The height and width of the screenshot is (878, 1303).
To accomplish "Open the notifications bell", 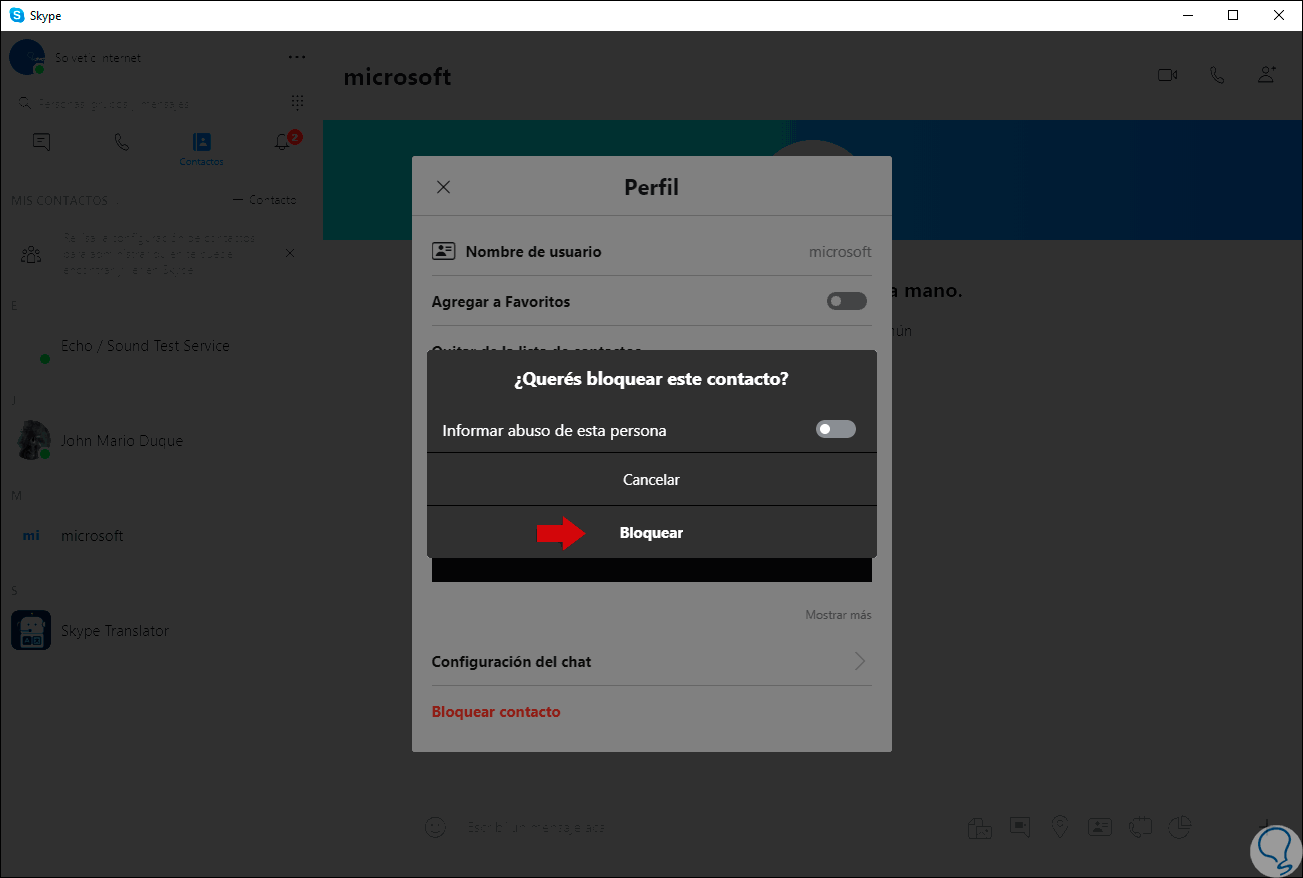I will [x=282, y=143].
